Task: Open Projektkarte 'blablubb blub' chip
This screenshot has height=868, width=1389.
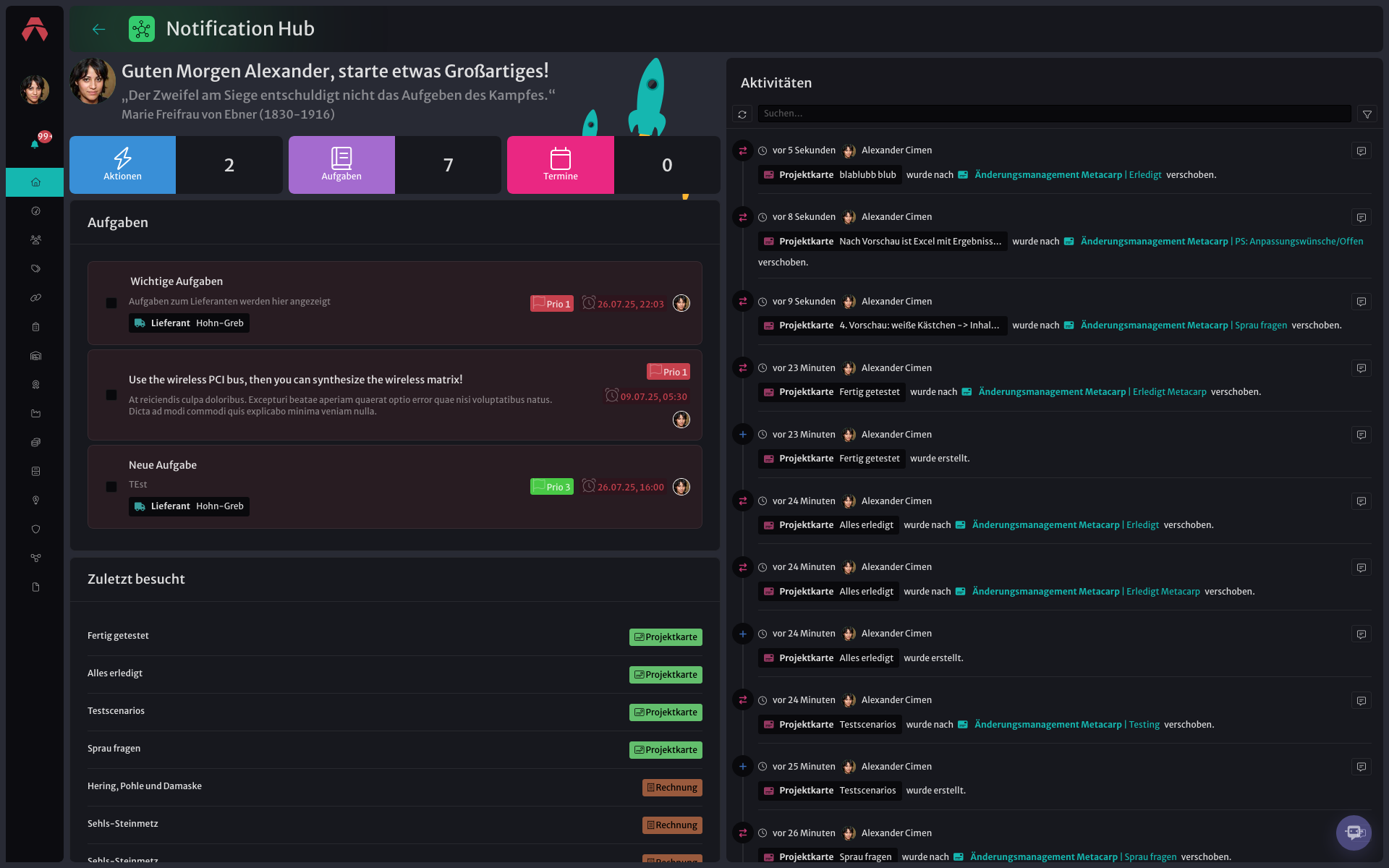Action: coord(830,175)
